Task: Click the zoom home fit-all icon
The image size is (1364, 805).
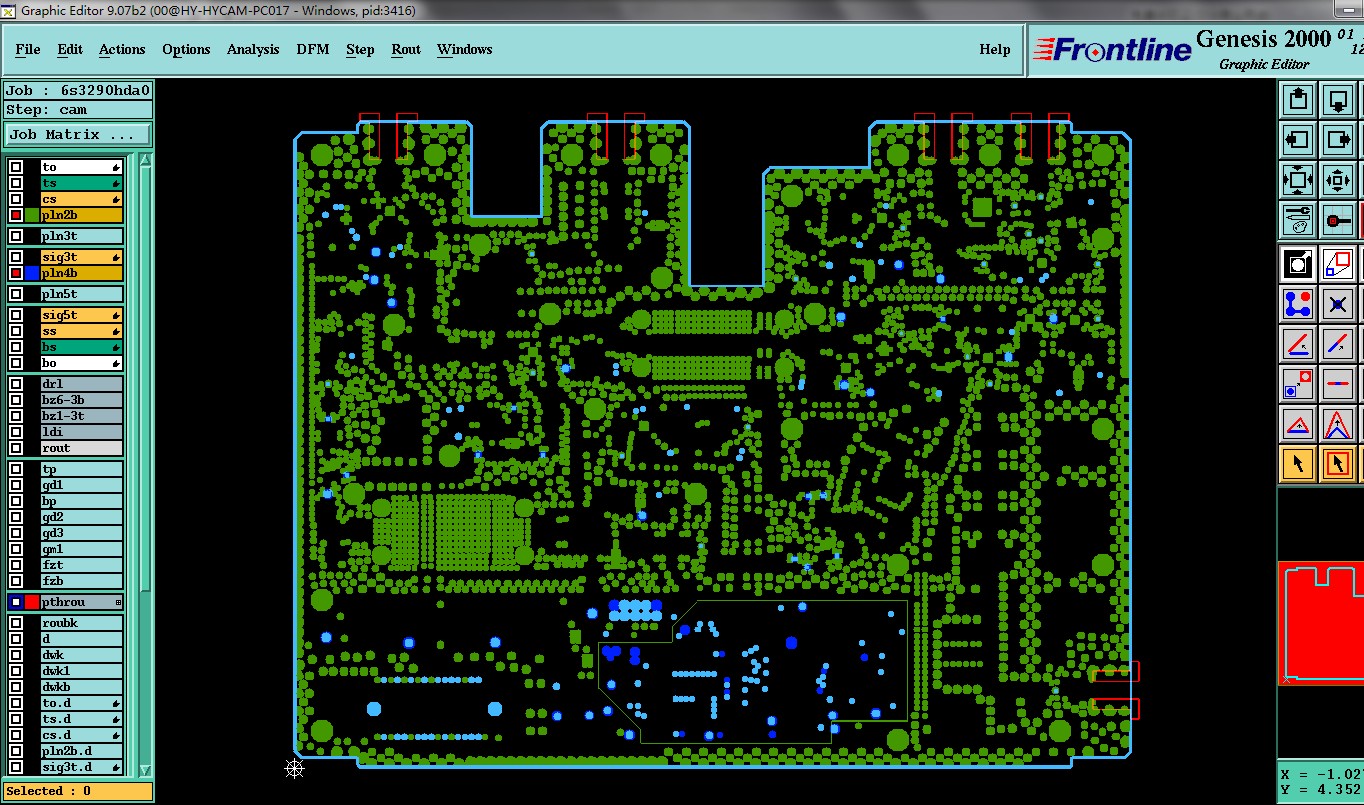Action: coord(1298,180)
